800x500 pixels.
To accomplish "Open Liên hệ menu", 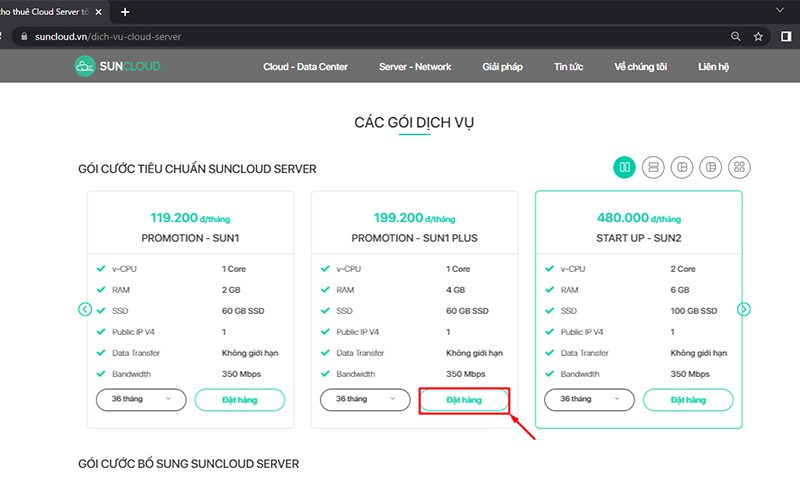I will [713, 67].
